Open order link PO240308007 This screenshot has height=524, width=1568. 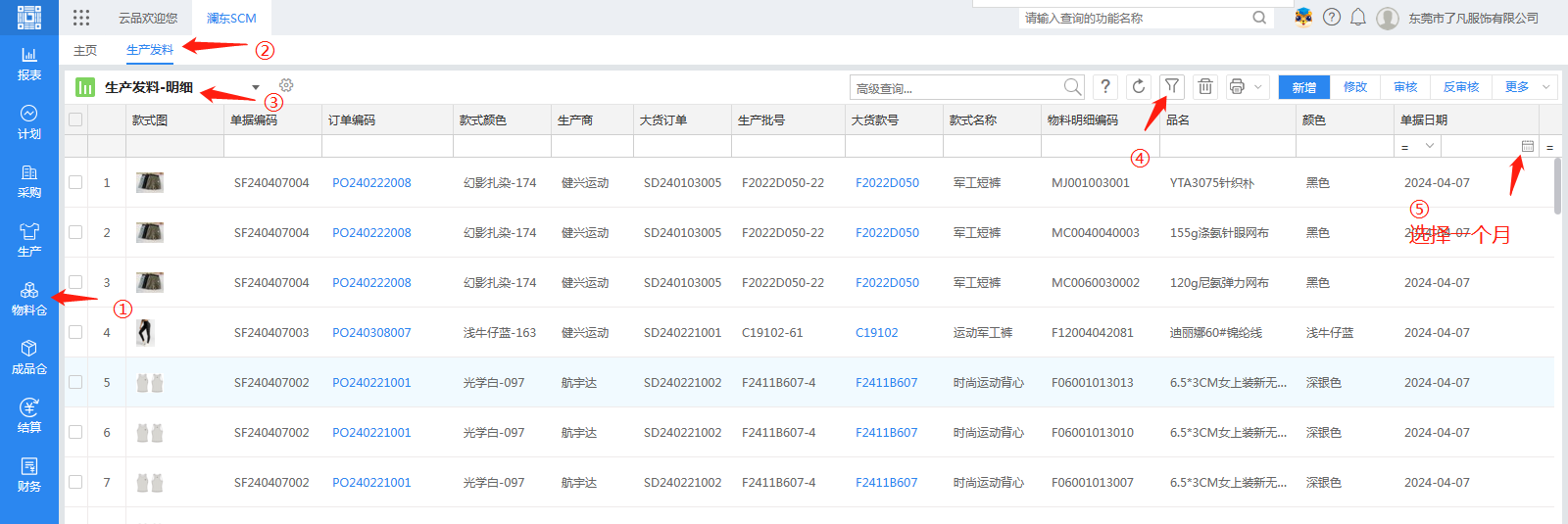[x=371, y=333]
